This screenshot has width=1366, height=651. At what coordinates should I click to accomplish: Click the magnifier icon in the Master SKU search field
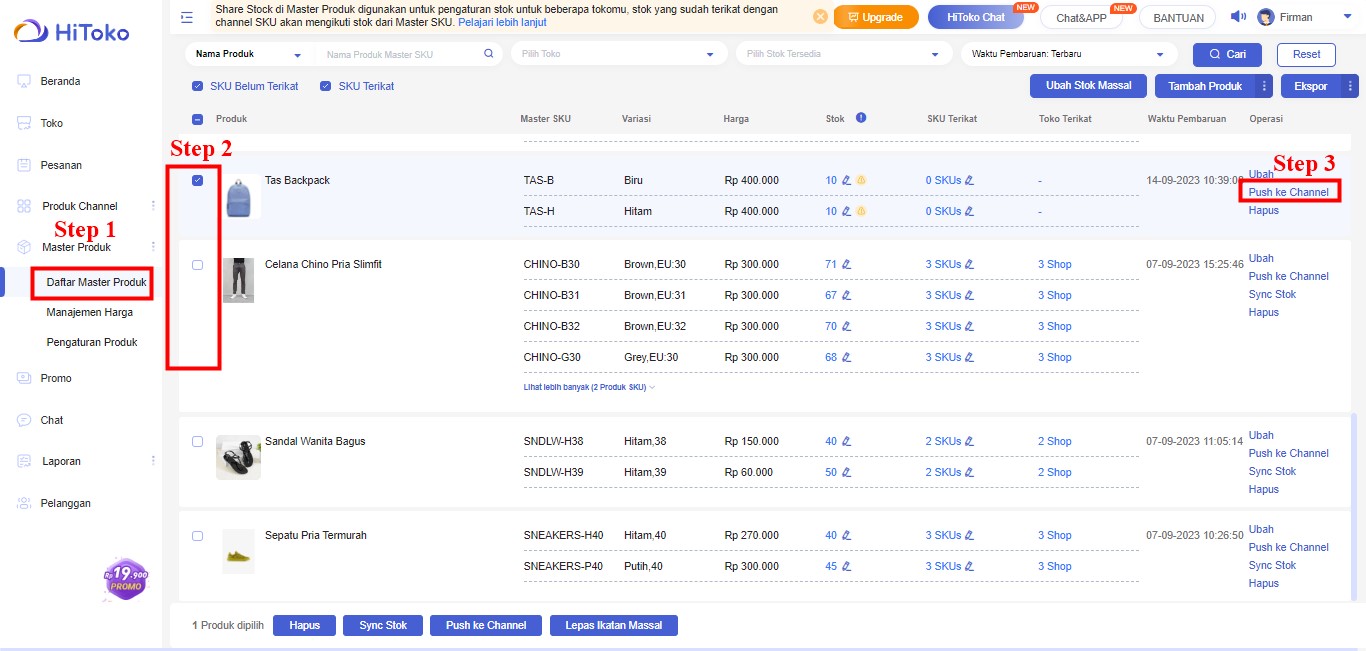coord(488,54)
